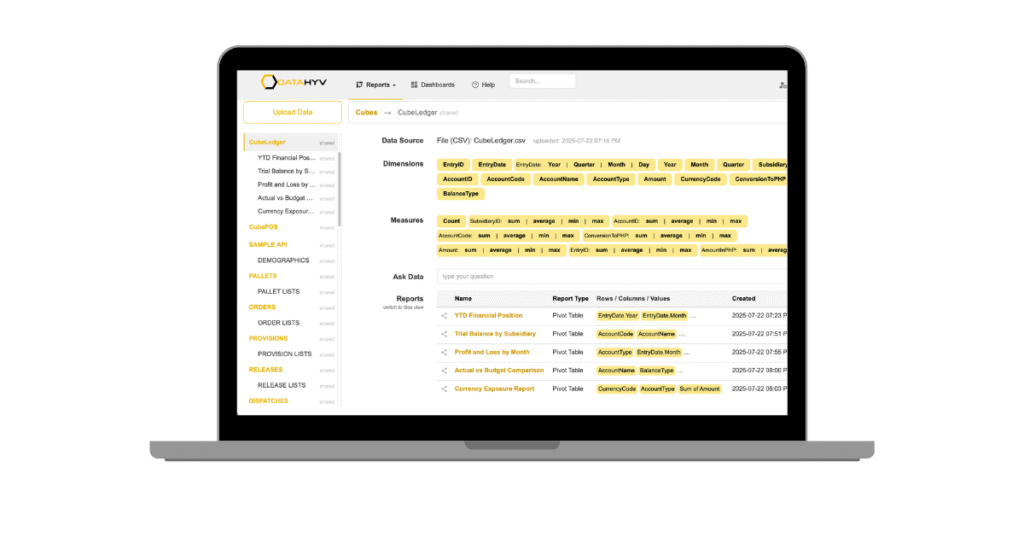Click the top Search field
Viewport: 1024px width, 538px height.
pyautogui.click(x=542, y=82)
